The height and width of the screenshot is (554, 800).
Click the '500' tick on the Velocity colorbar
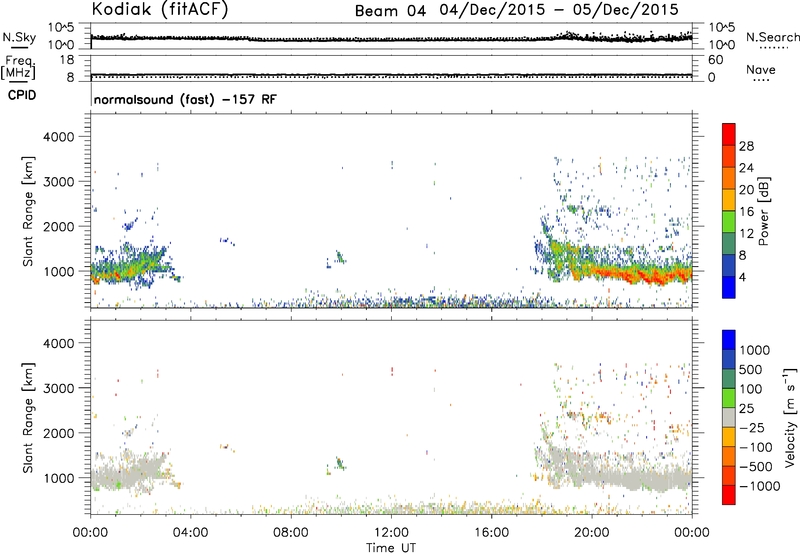click(751, 370)
